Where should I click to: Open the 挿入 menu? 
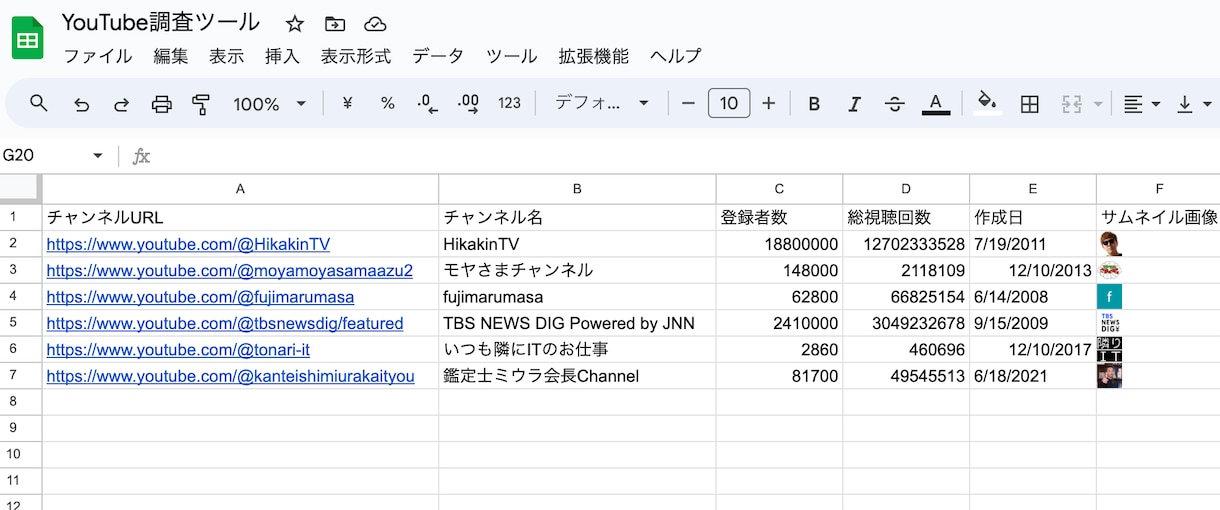(x=283, y=56)
